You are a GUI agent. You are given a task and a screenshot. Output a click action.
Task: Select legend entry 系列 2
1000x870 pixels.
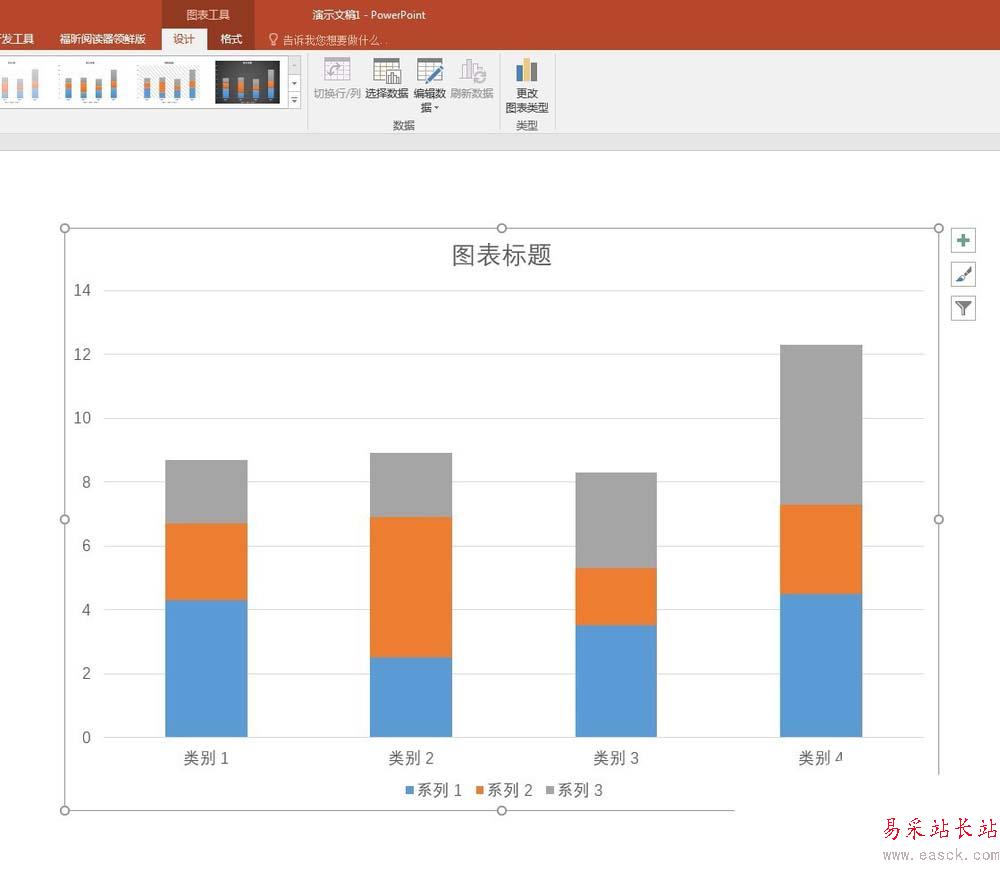click(x=510, y=790)
